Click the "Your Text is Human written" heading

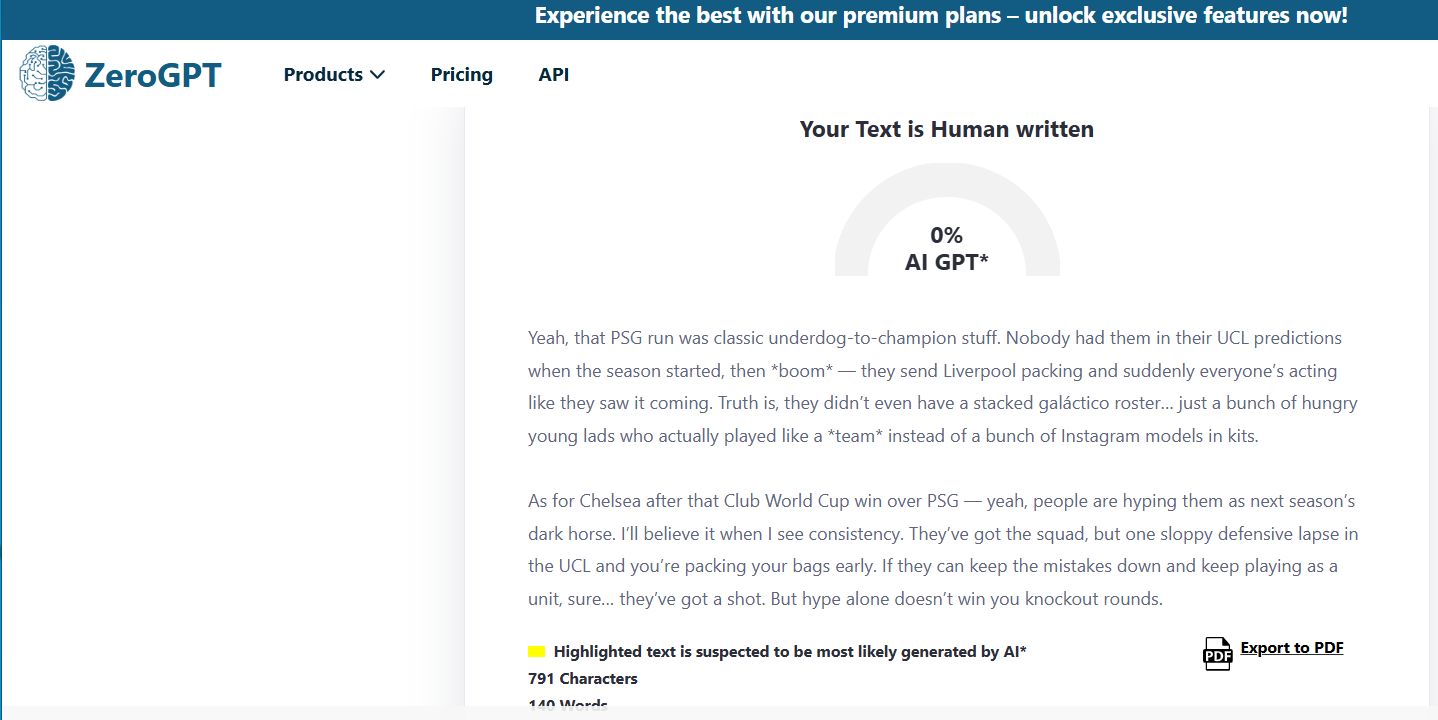coord(947,129)
